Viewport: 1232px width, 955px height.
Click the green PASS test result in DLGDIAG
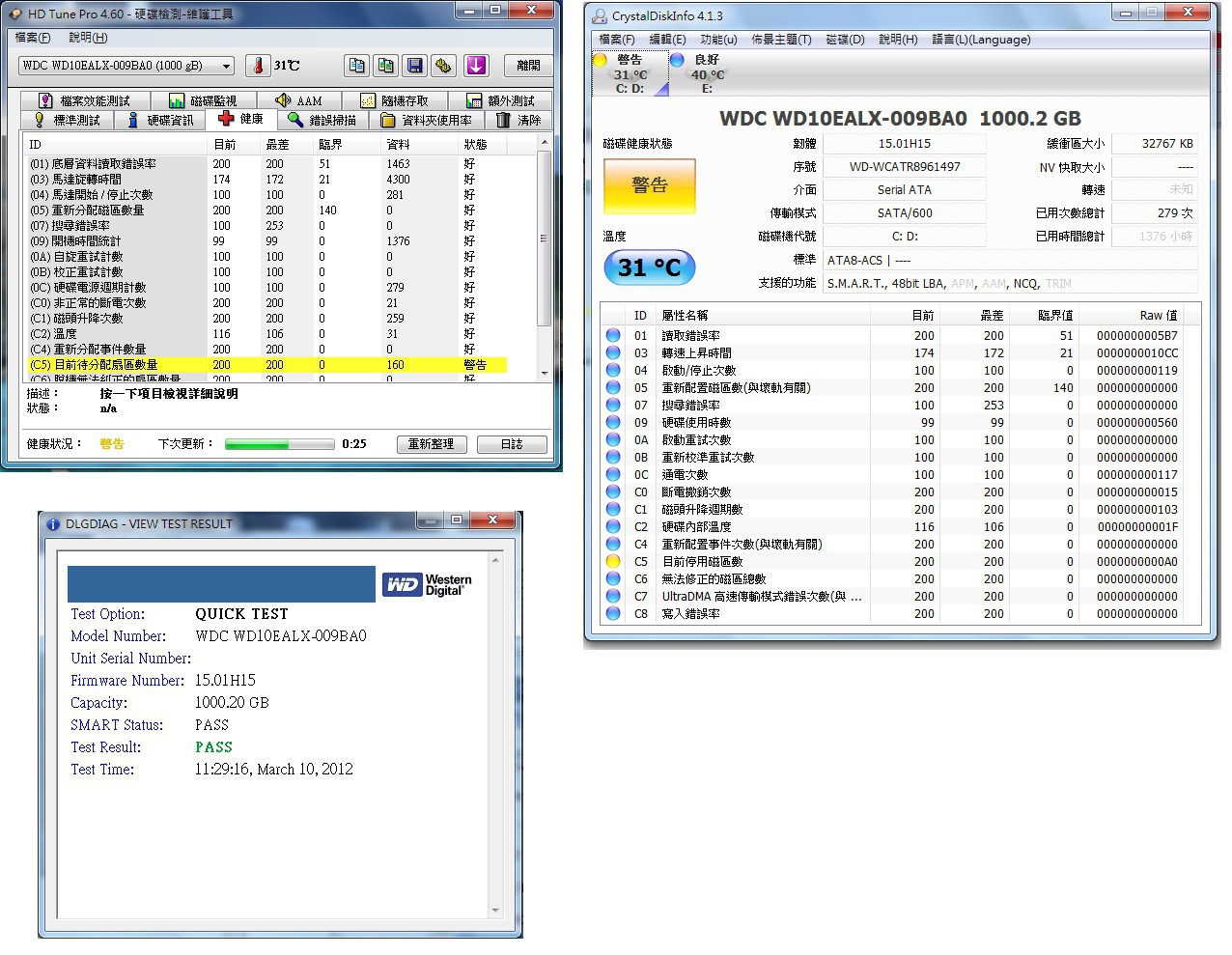point(213,747)
